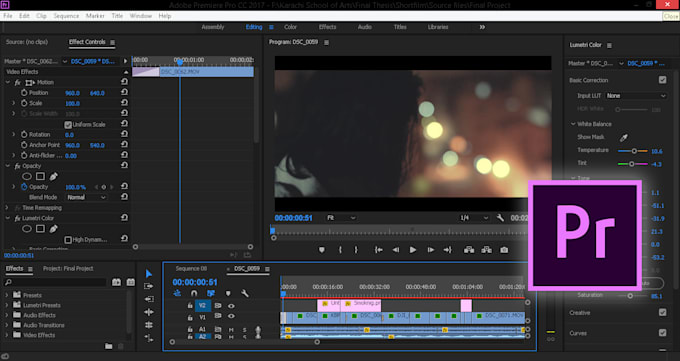Collapse the Motion effect
This screenshot has width=680, height=361.
click(8, 82)
